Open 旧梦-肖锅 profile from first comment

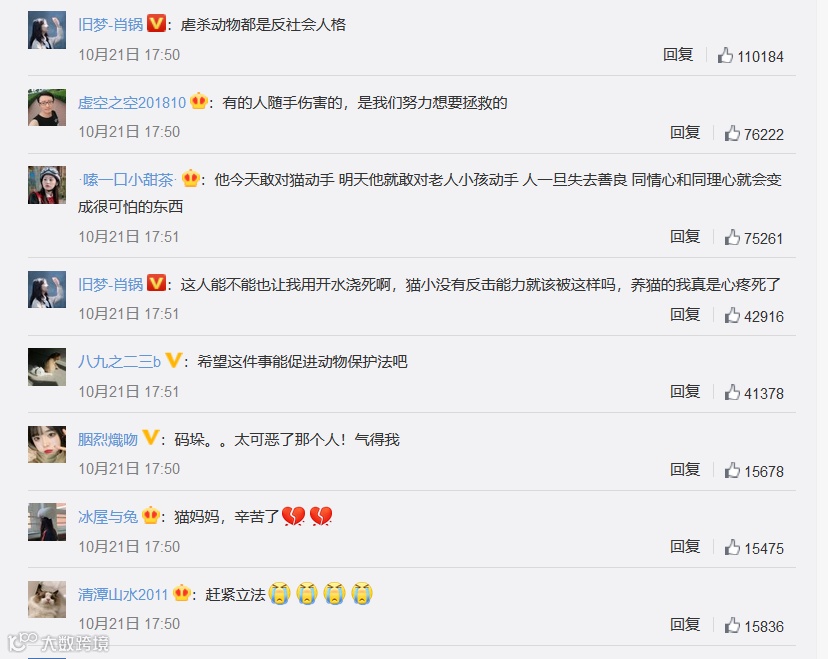tap(110, 24)
